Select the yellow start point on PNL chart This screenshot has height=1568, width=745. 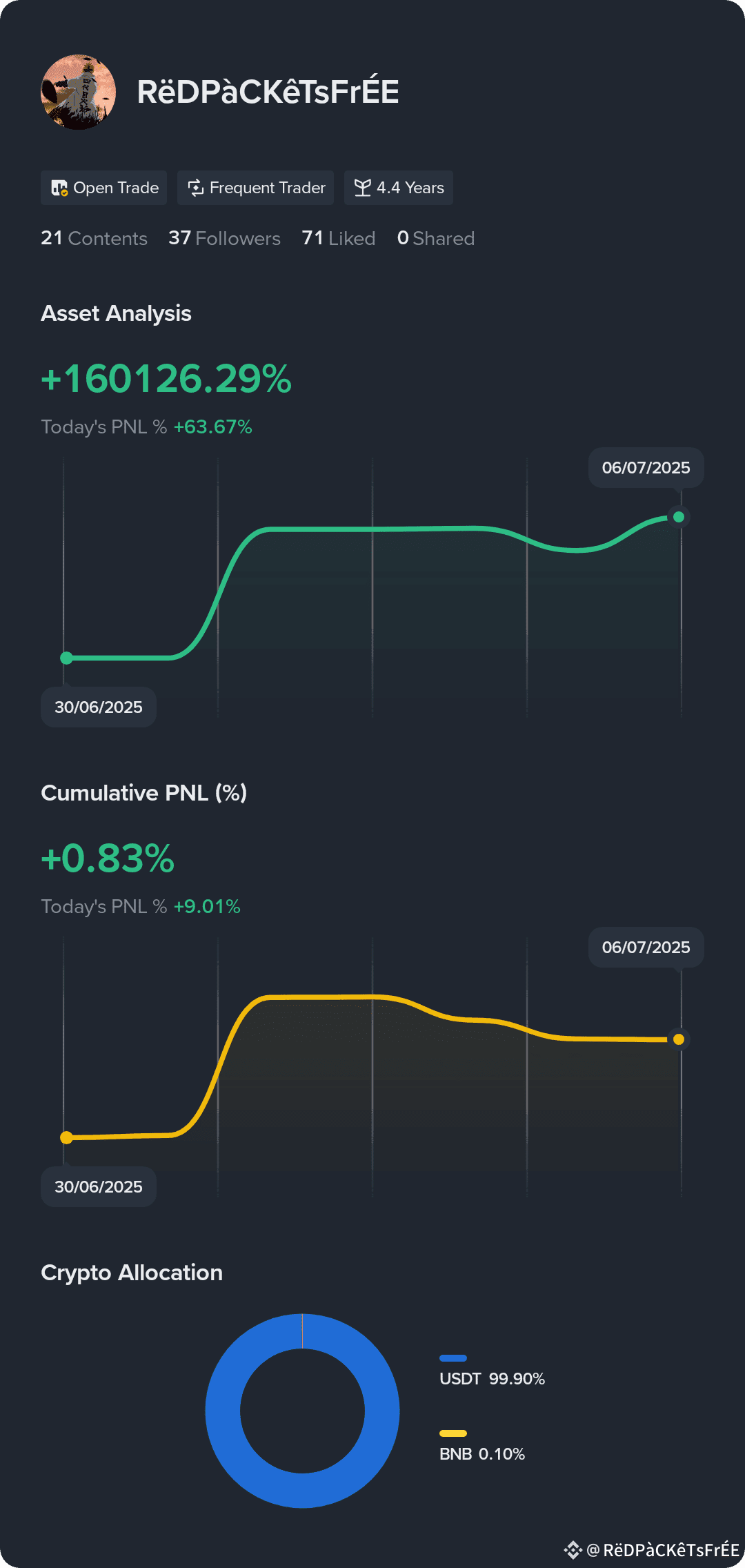[x=67, y=1137]
